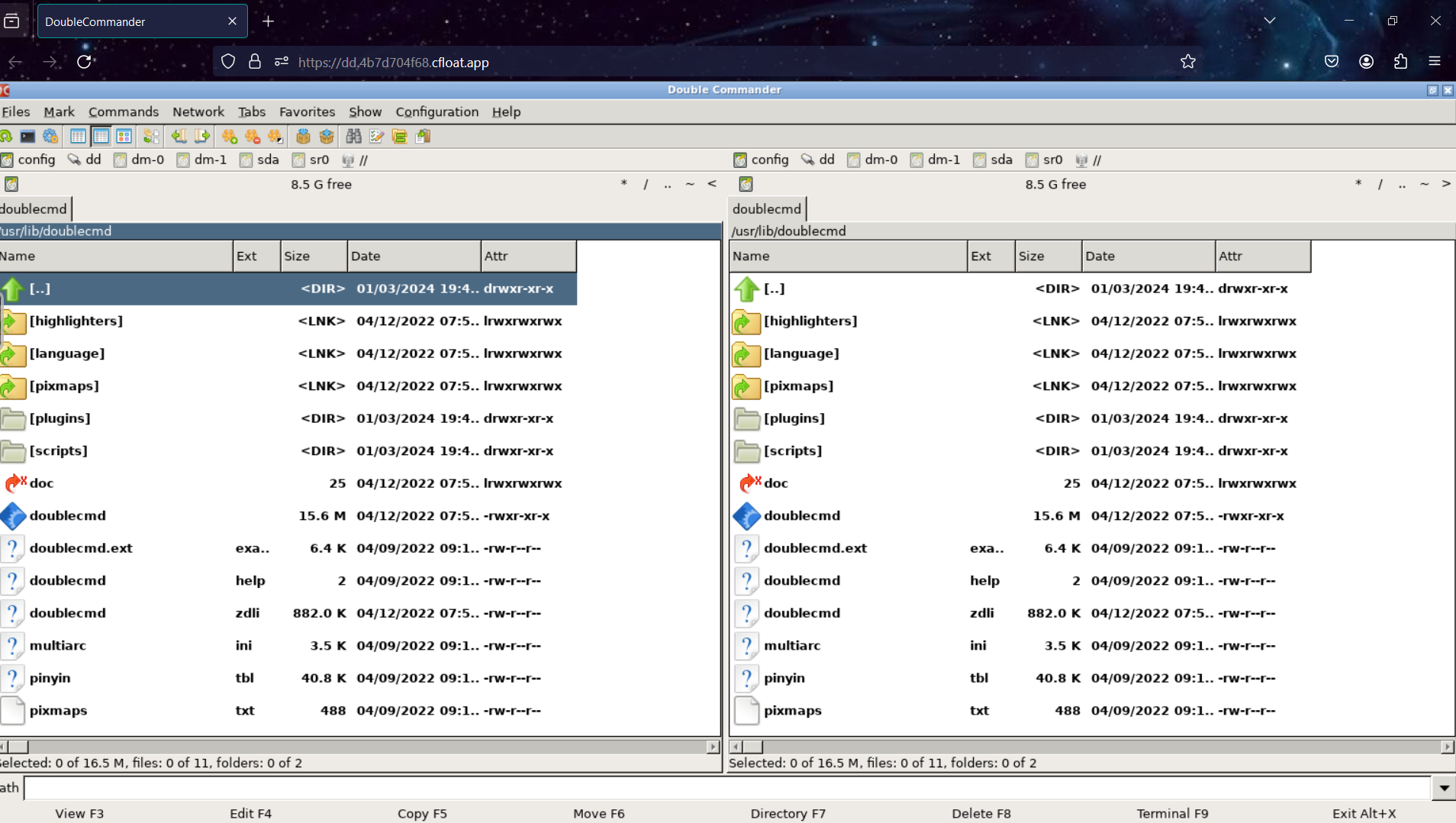Click the select group plus asterisk icon

click(x=230, y=137)
